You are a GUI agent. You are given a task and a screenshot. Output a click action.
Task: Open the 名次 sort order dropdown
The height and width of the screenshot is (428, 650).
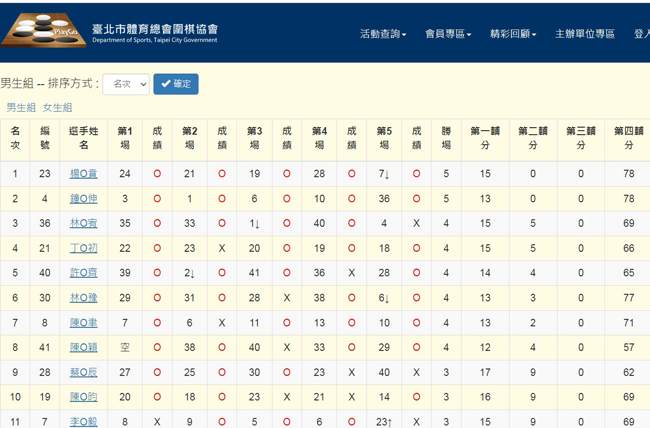pos(126,84)
